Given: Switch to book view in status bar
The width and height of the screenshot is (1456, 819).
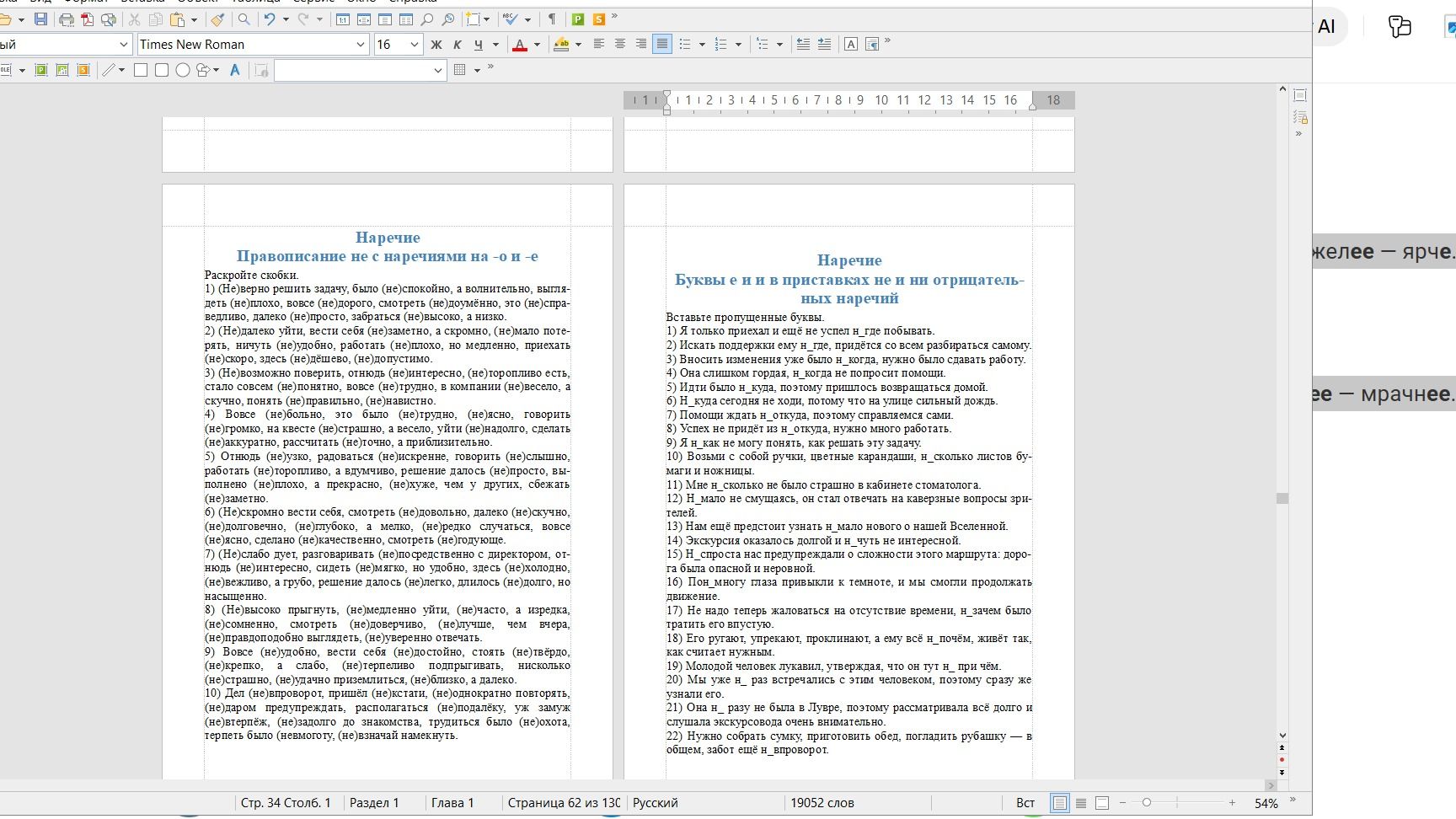Looking at the screenshot, I should [1102, 803].
